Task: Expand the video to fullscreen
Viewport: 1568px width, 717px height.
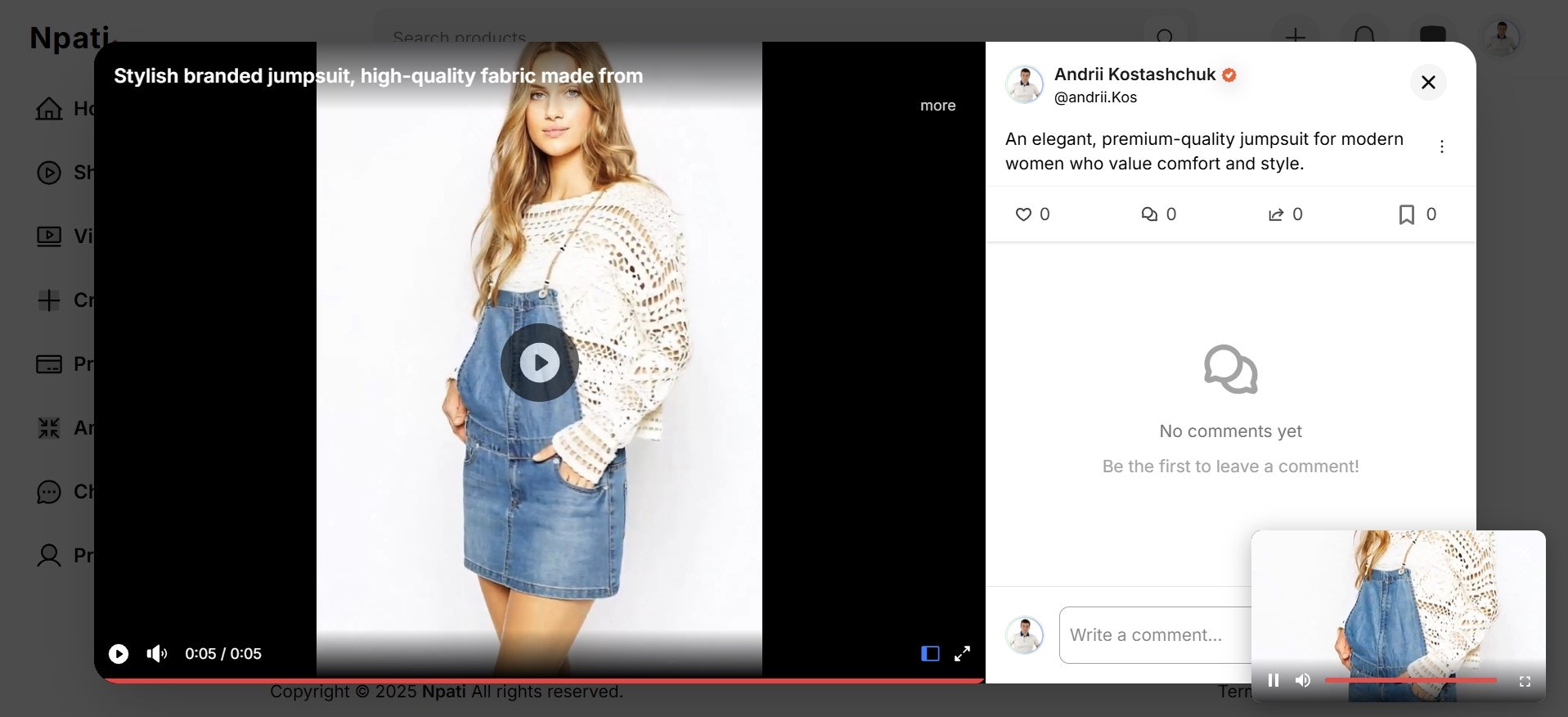Action: (963, 653)
